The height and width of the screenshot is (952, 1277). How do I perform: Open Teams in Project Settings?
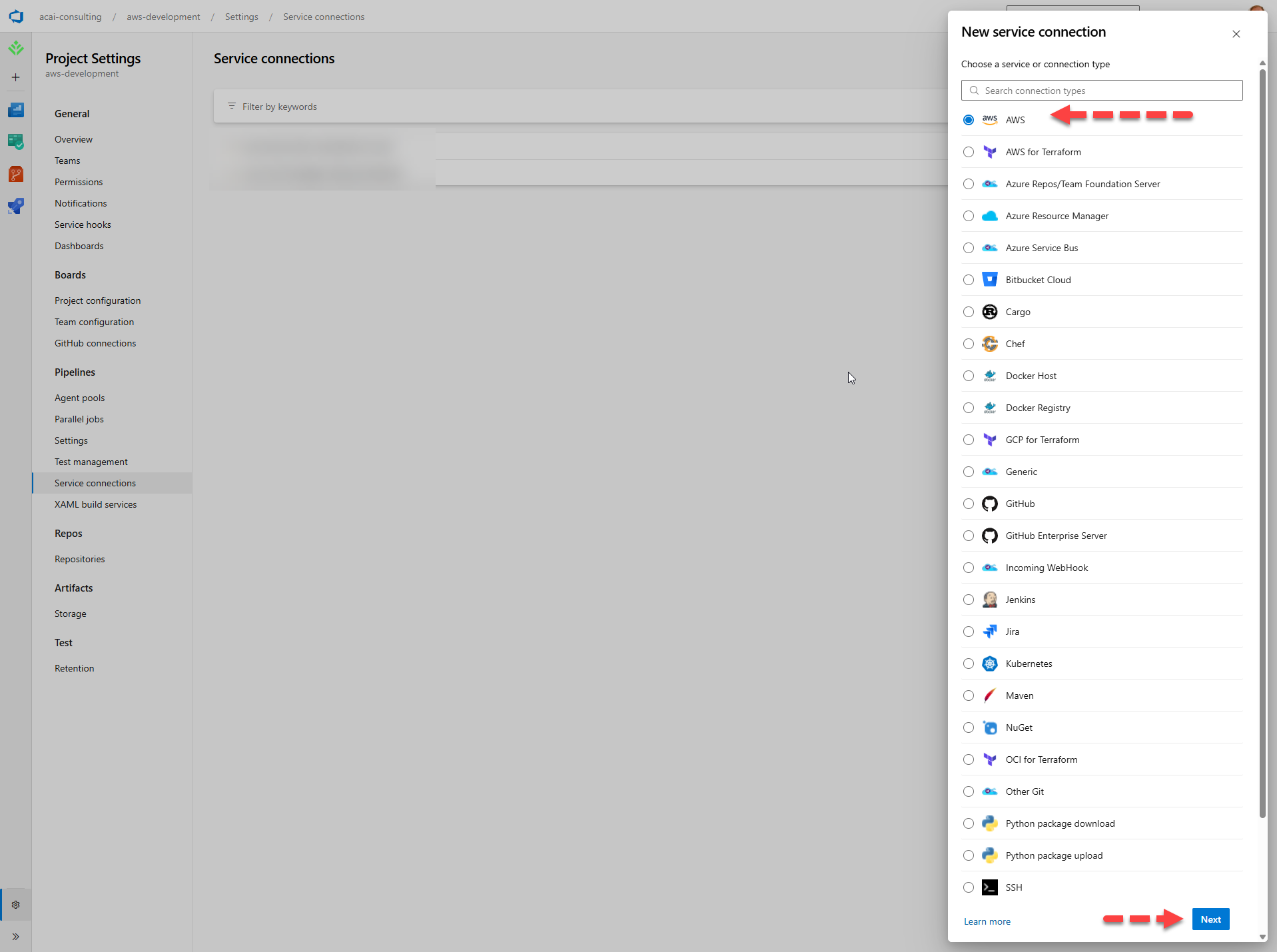click(67, 161)
